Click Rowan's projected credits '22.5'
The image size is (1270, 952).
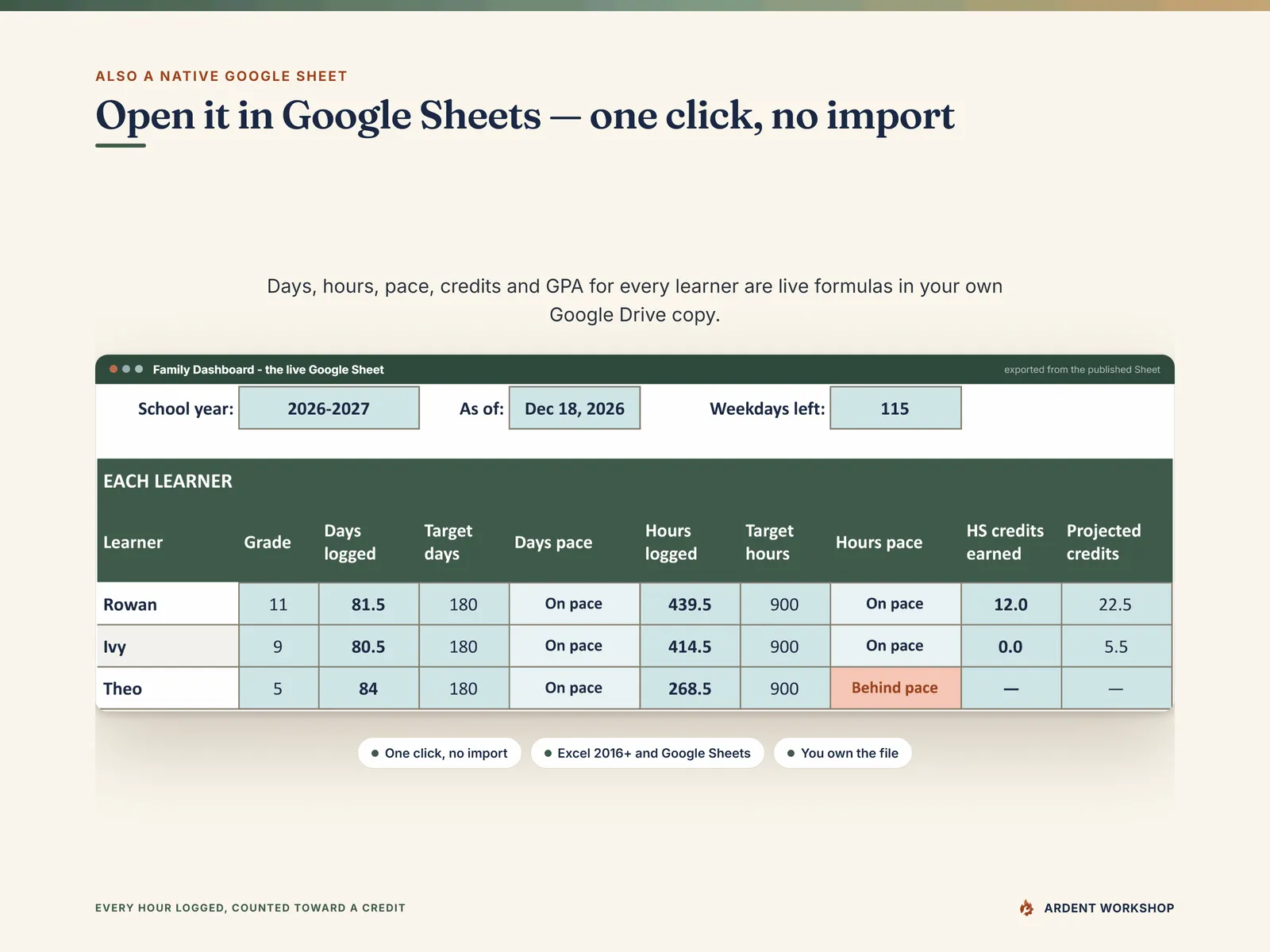pyautogui.click(x=1116, y=604)
